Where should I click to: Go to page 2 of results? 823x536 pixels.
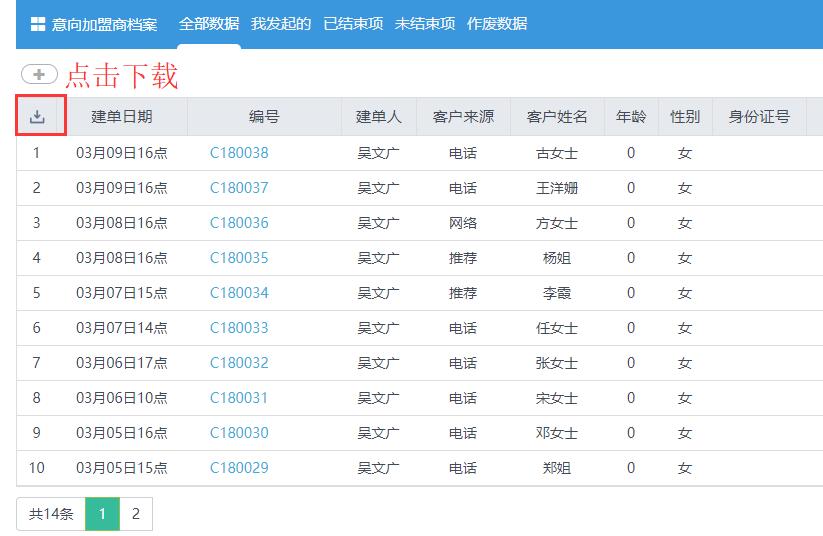(x=135, y=514)
